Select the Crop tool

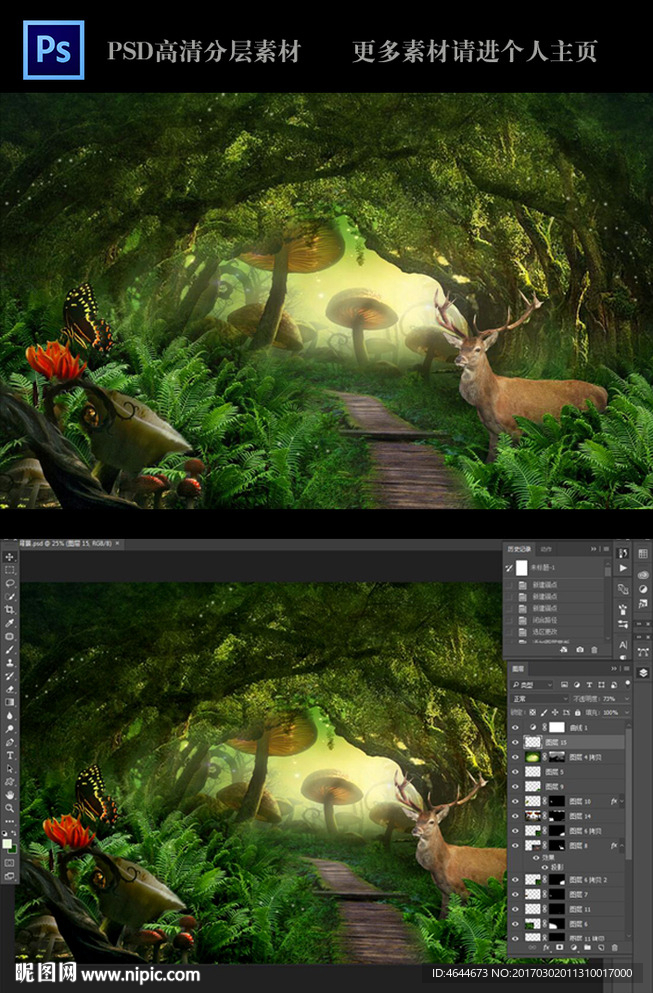[10, 609]
